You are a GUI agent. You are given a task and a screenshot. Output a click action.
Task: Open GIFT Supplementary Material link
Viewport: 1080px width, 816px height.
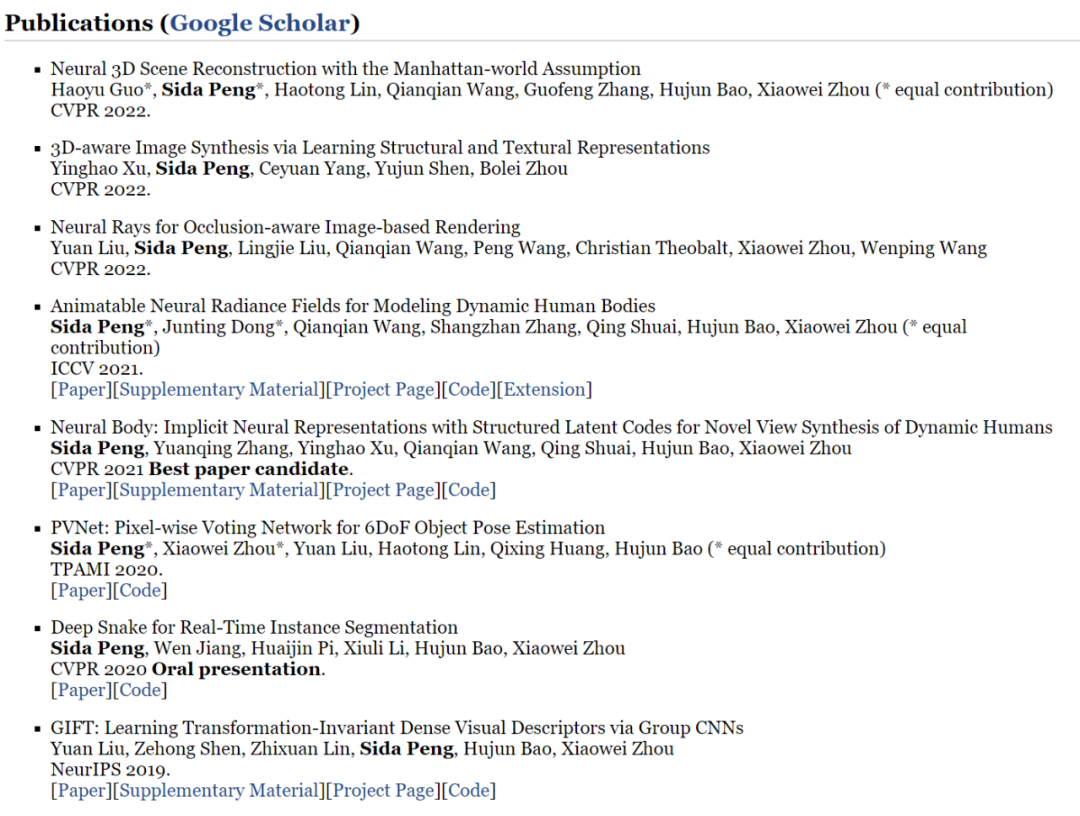click(x=220, y=790)
